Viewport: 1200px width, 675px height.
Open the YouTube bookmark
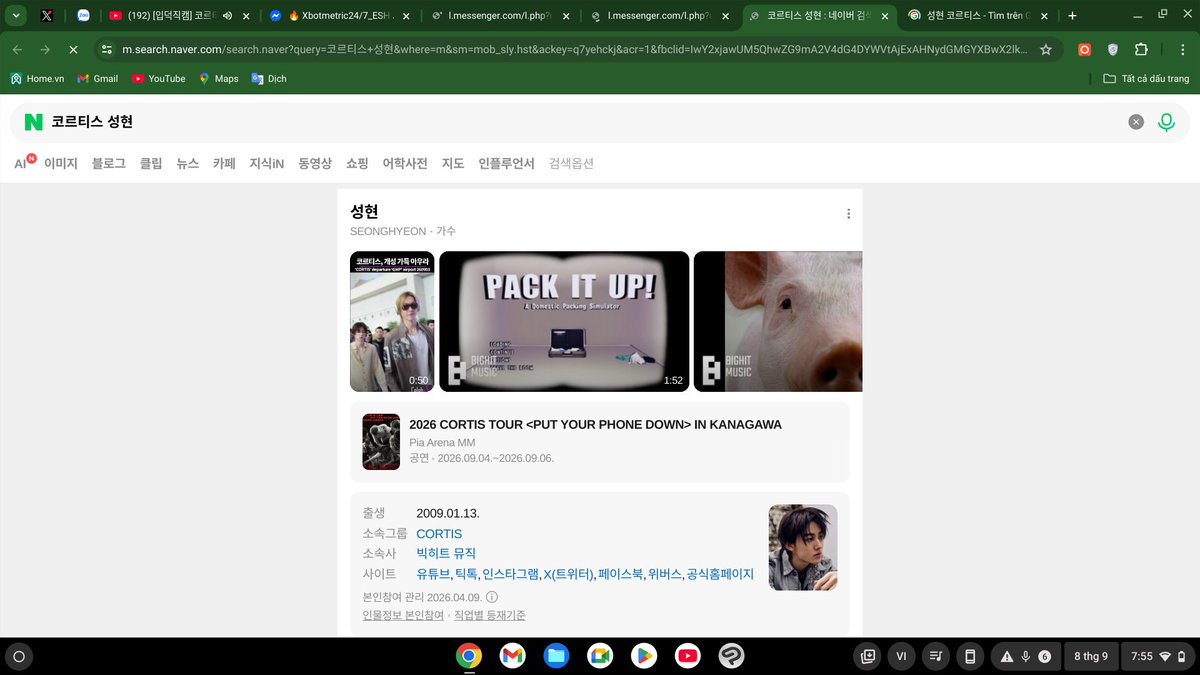[x=158, y=78]
